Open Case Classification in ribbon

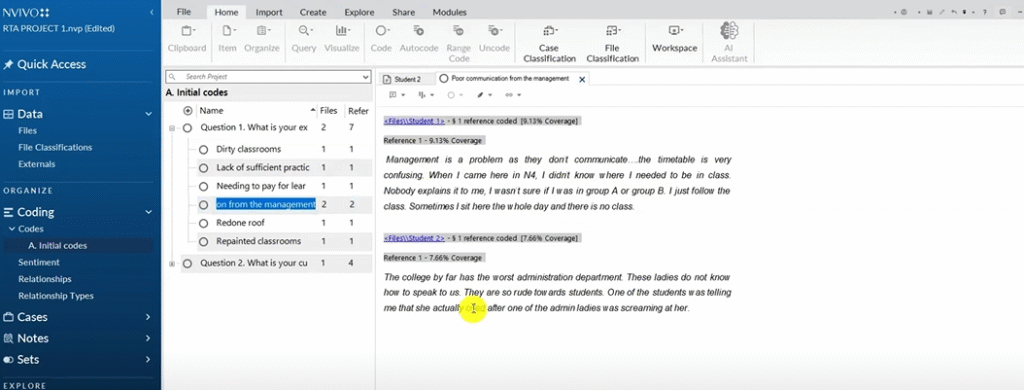tap(549, 43)
